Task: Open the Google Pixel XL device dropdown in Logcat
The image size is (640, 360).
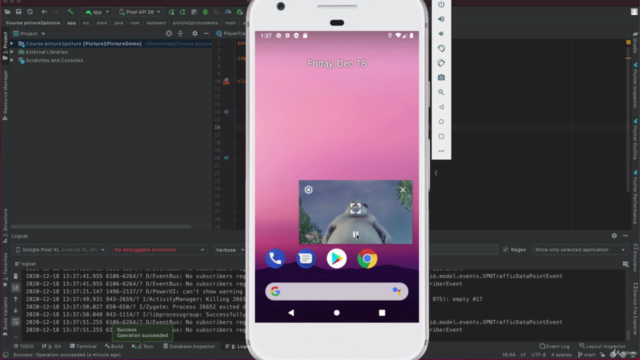Action: tap(60, 250)
